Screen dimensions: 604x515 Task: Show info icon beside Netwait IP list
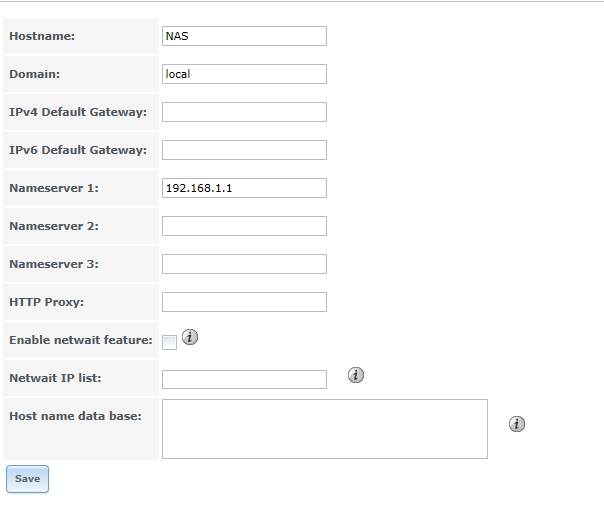click(x=355, y=375)
